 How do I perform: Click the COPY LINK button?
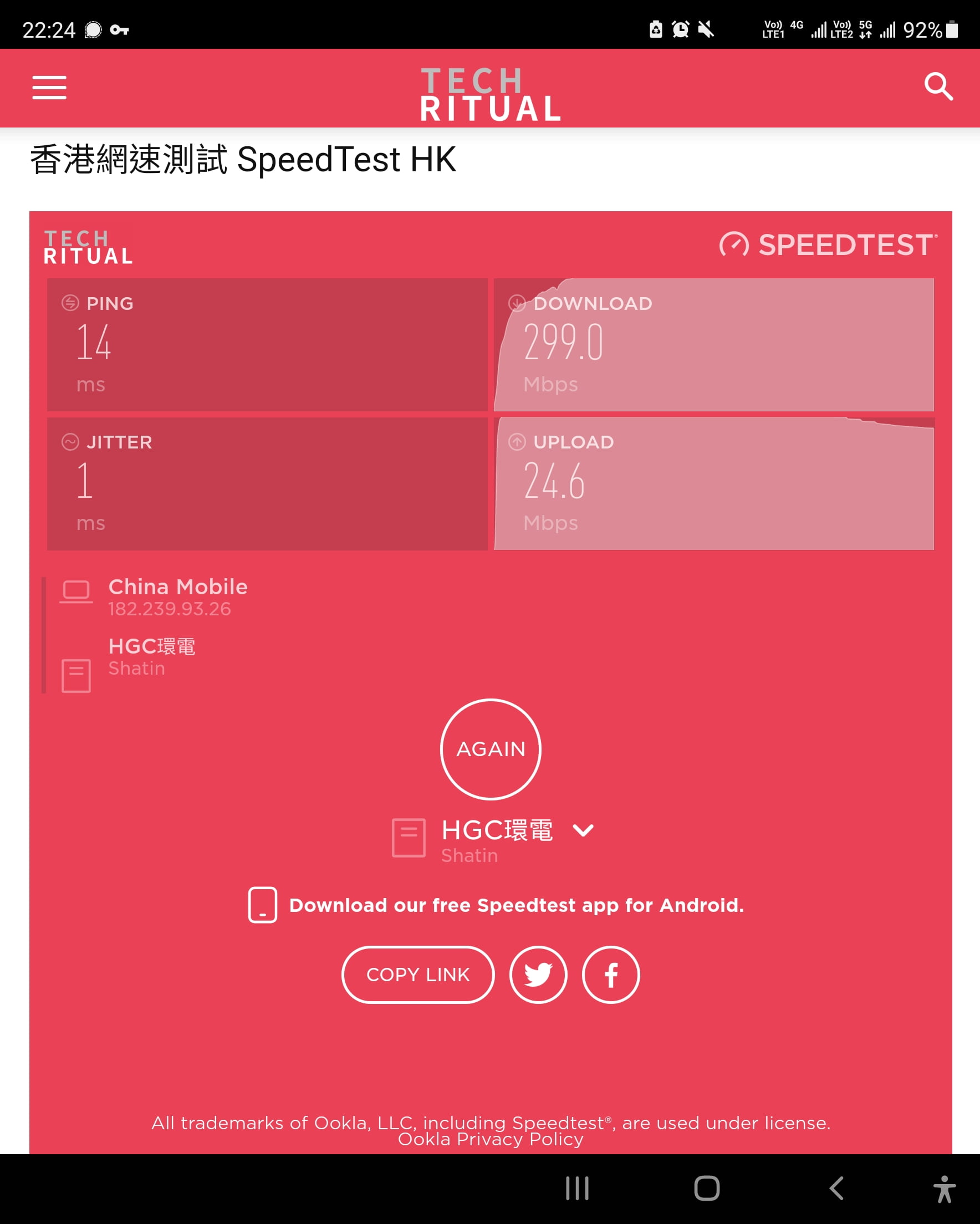pyautogui.click(x=418, y=975)
